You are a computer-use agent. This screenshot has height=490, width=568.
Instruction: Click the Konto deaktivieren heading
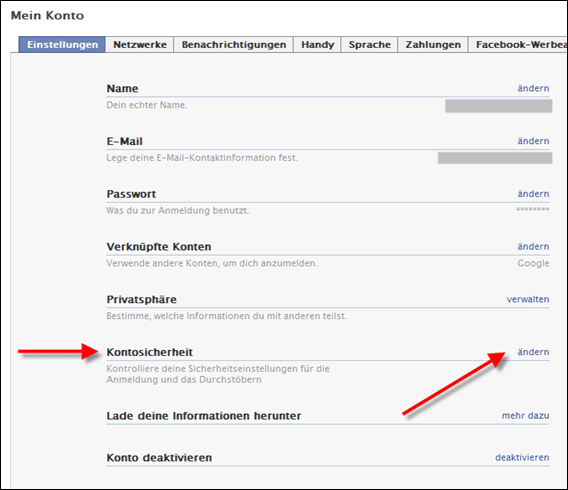(x=159, y=458)
